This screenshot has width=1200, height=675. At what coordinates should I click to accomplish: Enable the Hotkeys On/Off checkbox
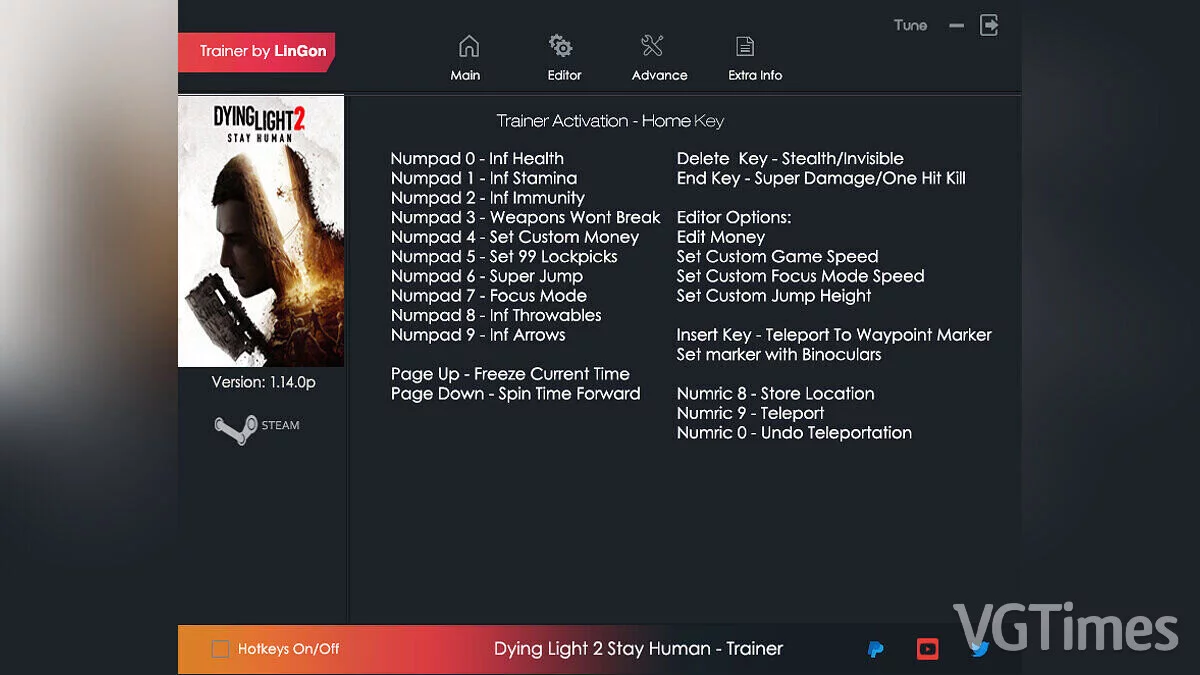pos(219,648)
